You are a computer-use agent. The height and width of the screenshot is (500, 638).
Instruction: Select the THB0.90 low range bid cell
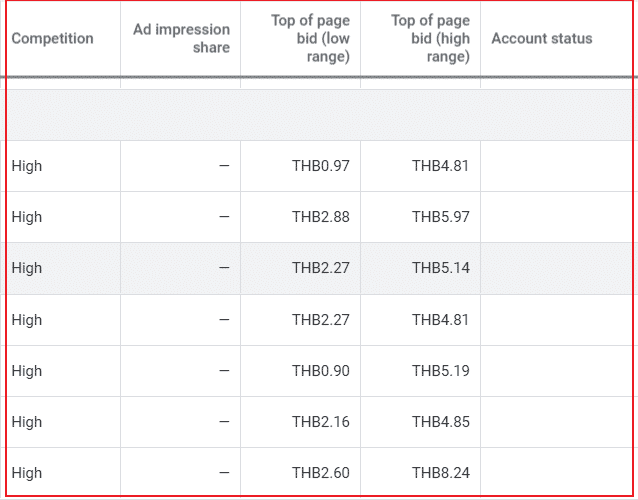(x=320, y=371)
